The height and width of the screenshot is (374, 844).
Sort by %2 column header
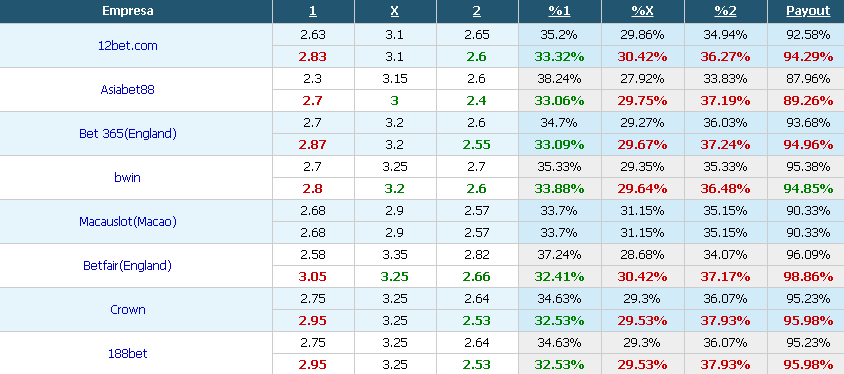[725, 11]
